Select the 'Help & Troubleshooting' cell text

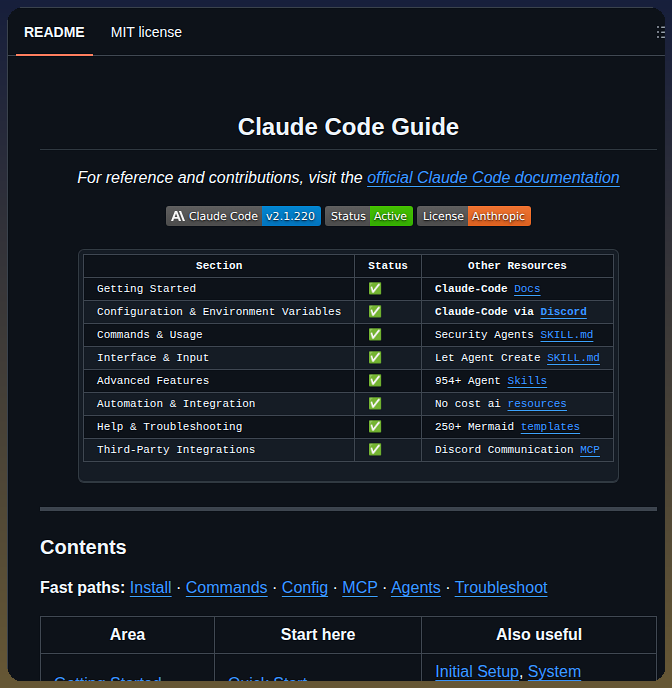[x=169, y=426]
